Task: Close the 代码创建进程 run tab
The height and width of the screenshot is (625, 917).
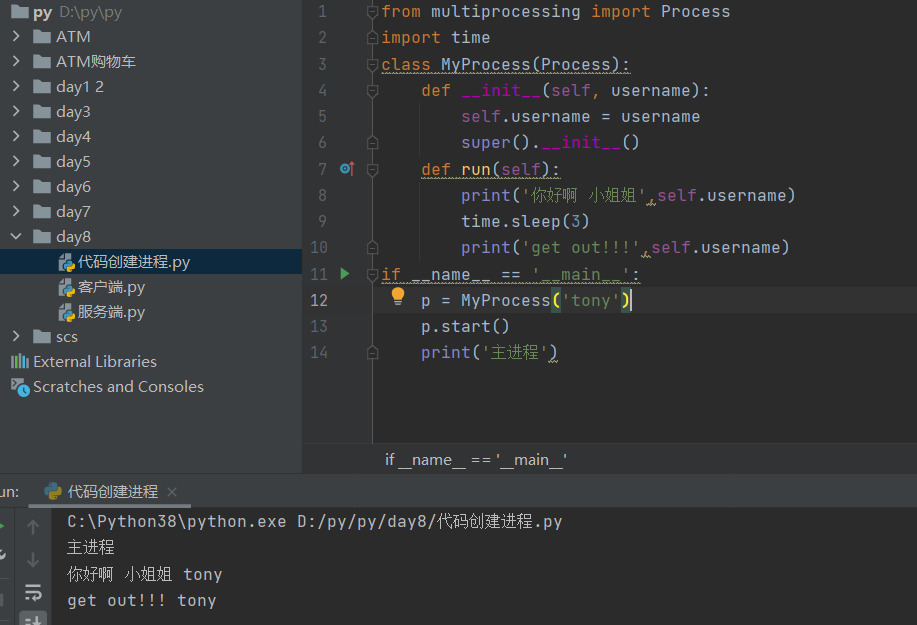Action: coord(172,492)
